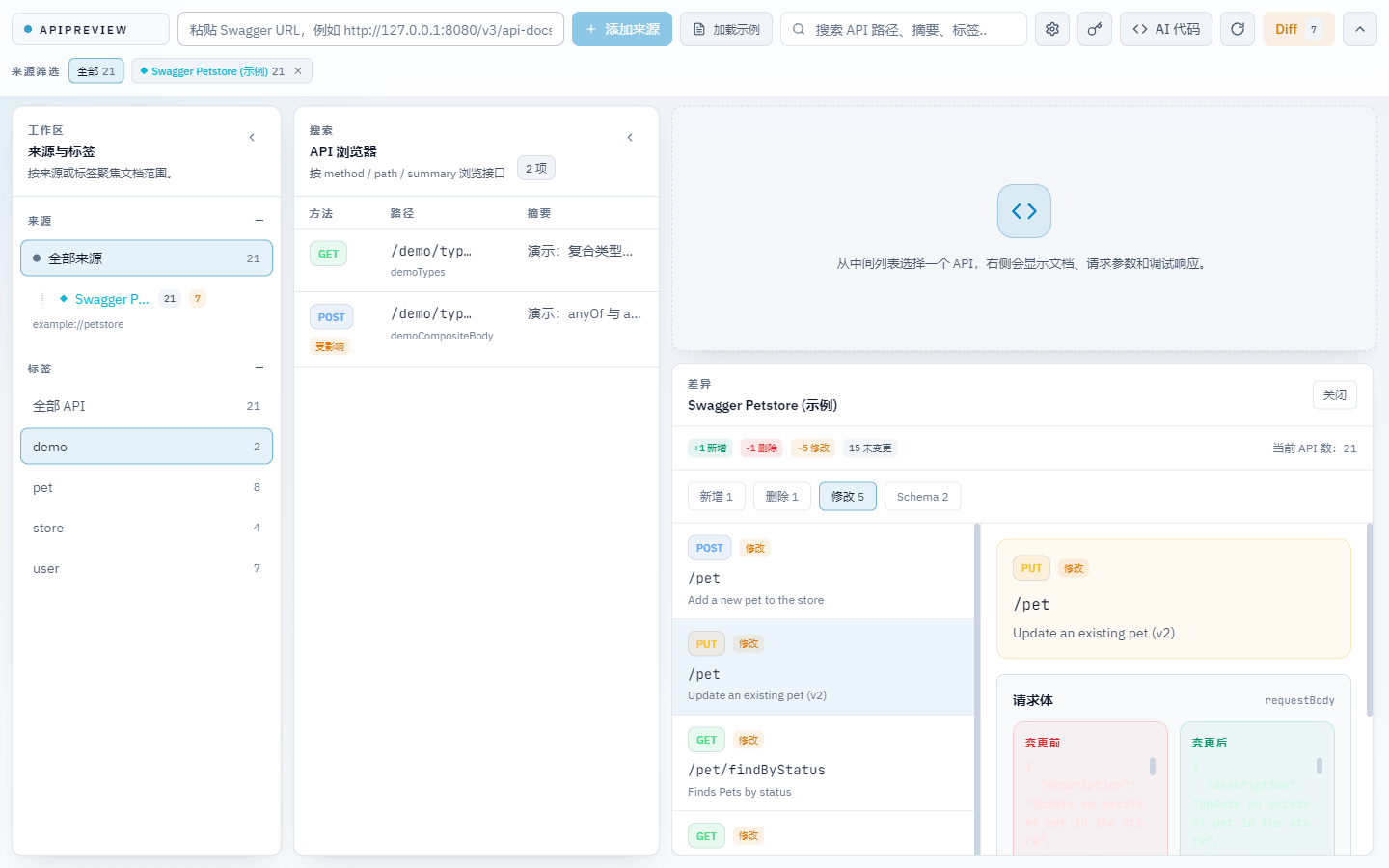Focus the Swagger URL input field
1389x868 pixels.
coord(370,29)
